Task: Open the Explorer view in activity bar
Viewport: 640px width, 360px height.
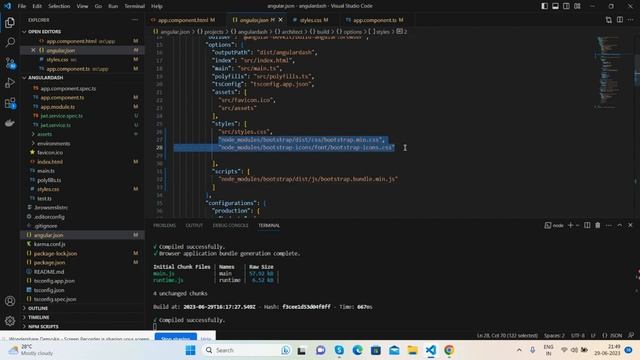Action: [x=10, y=22]
